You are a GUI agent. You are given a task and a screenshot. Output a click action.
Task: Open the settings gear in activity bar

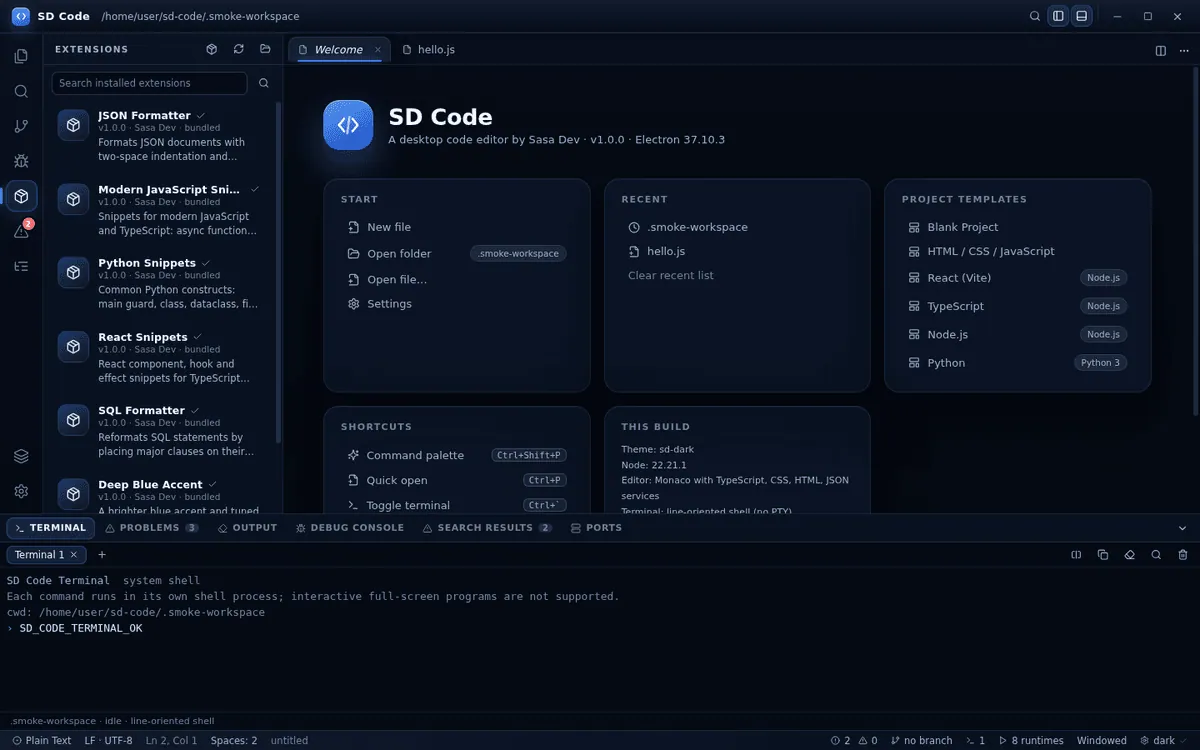point(21,491)
